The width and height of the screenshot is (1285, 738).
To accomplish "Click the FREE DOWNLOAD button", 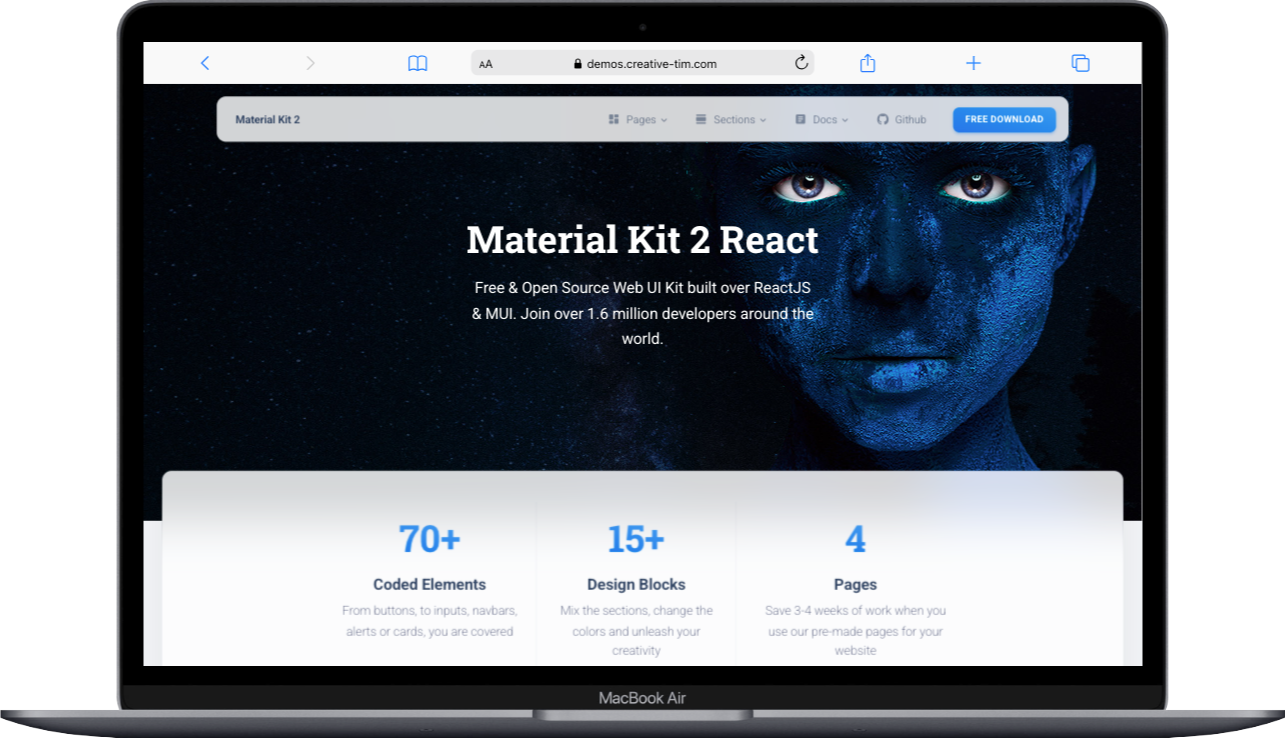I will 1003,119.
